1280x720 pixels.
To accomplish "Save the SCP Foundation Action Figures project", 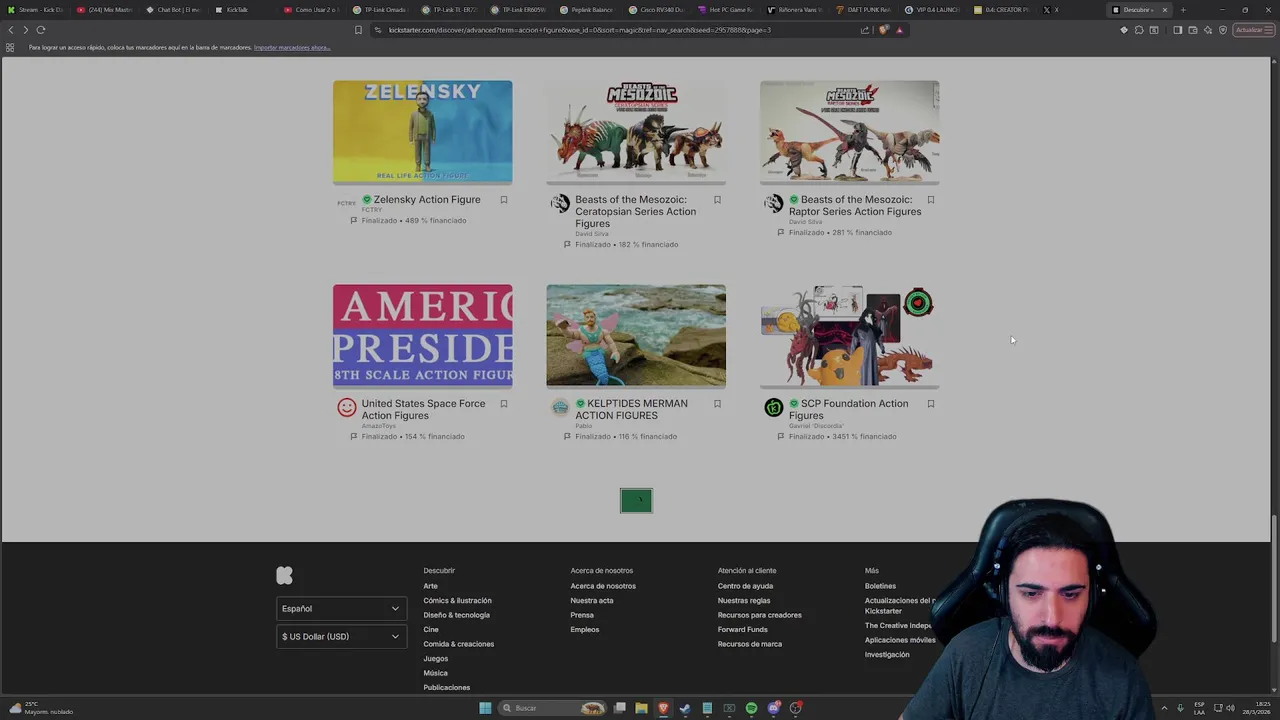I will point(931,404).
